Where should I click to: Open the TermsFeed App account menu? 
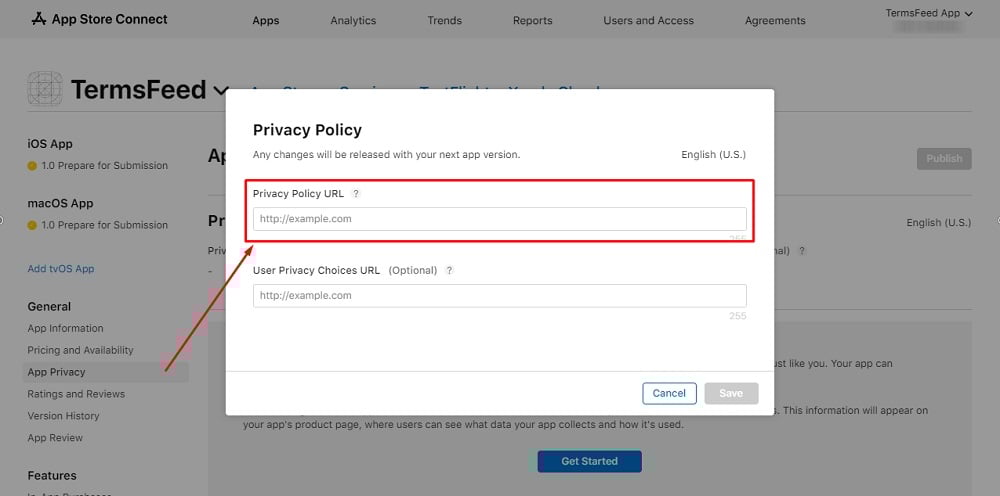click(x=929, y=13)
